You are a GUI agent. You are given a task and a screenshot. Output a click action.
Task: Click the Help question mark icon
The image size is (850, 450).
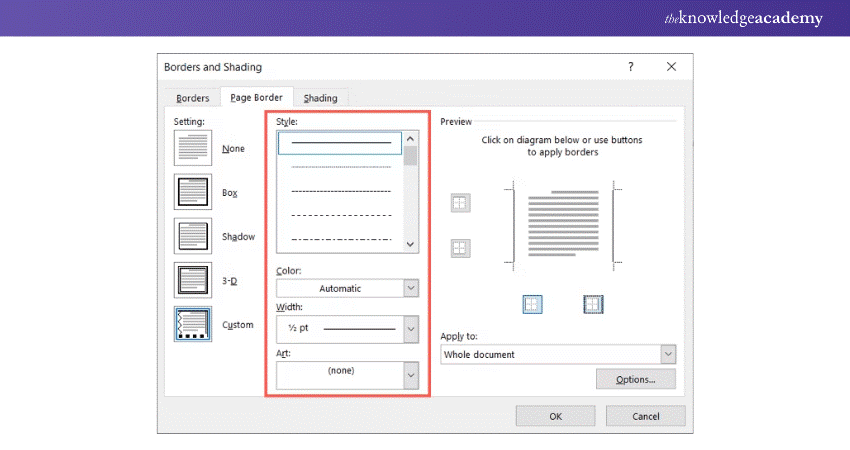[630, 67]
